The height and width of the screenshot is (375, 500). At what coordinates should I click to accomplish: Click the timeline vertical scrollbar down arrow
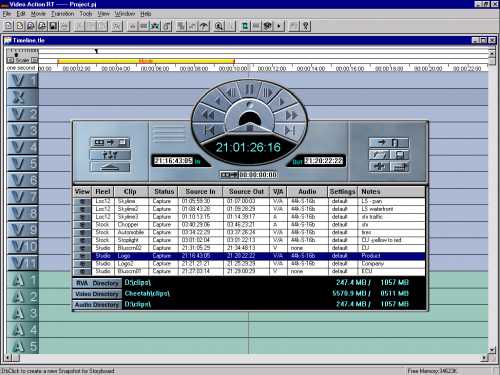(x=492, y=350)
